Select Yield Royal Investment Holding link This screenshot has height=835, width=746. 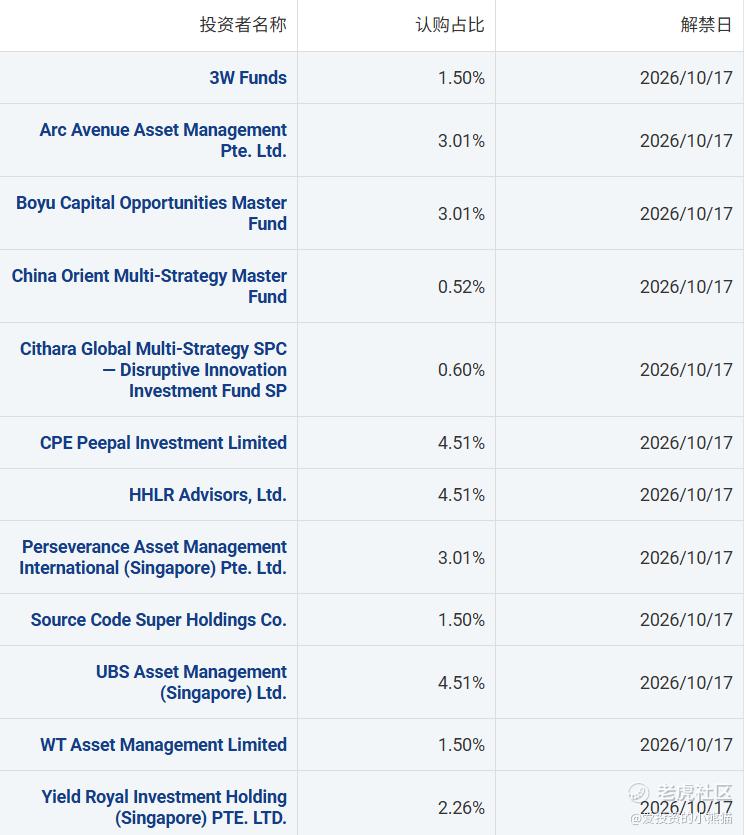click(x=164, y=808)
